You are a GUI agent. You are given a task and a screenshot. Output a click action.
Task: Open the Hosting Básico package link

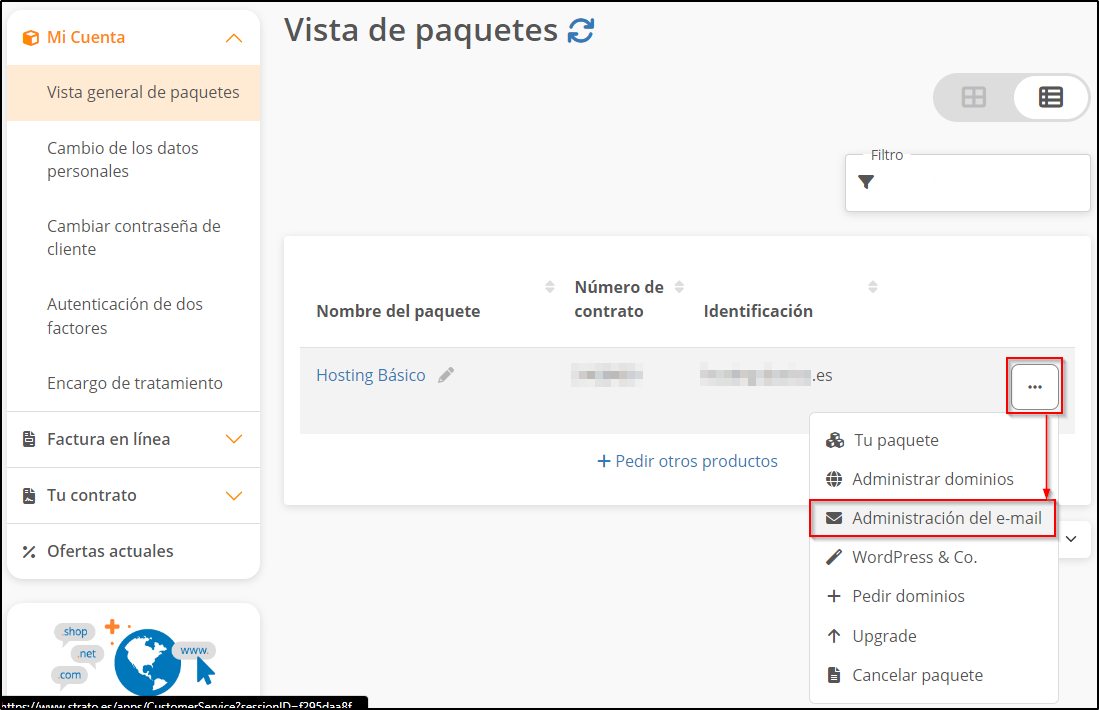(370, 375)
